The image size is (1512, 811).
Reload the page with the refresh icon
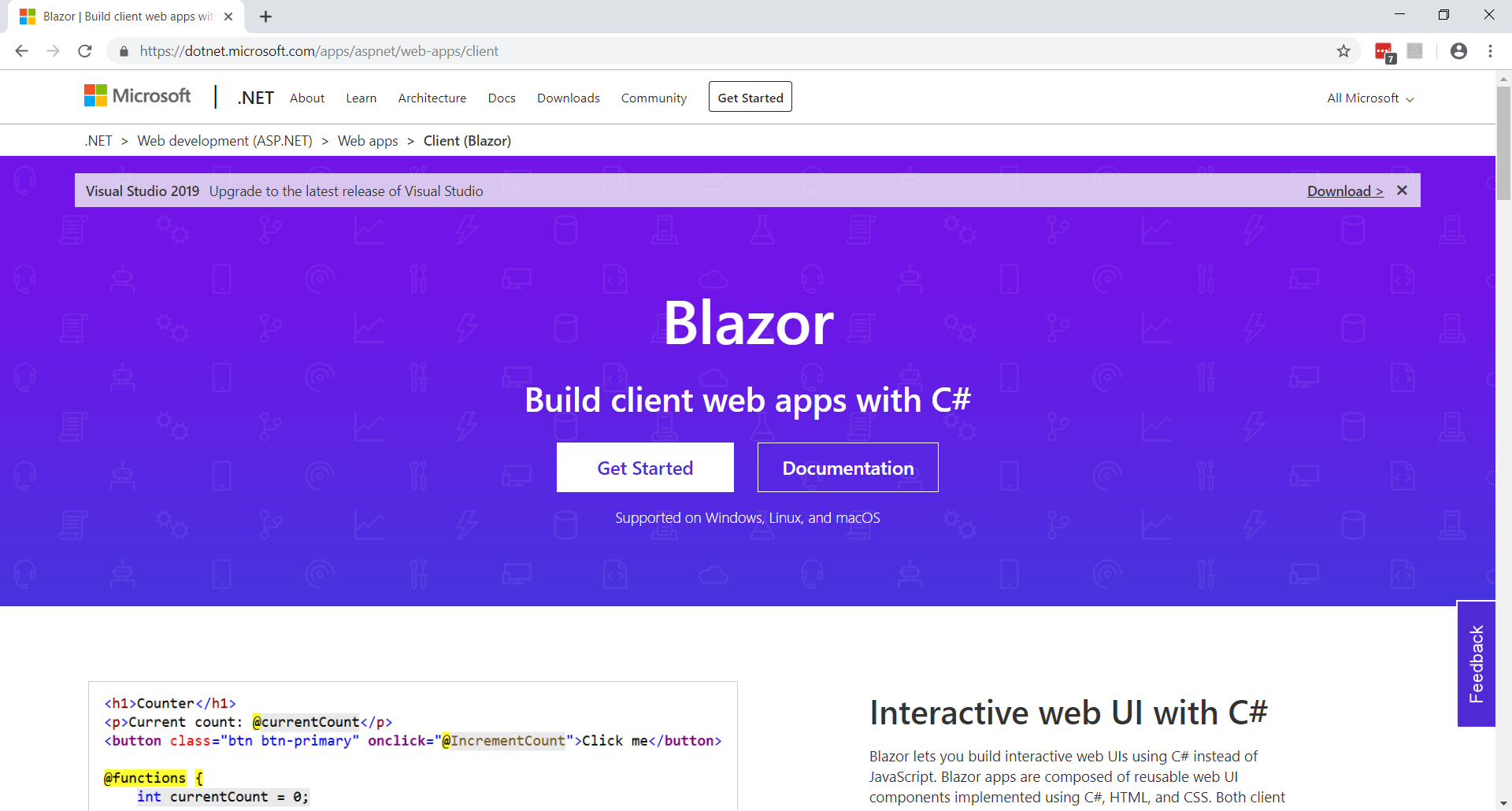tap(85, 51)
